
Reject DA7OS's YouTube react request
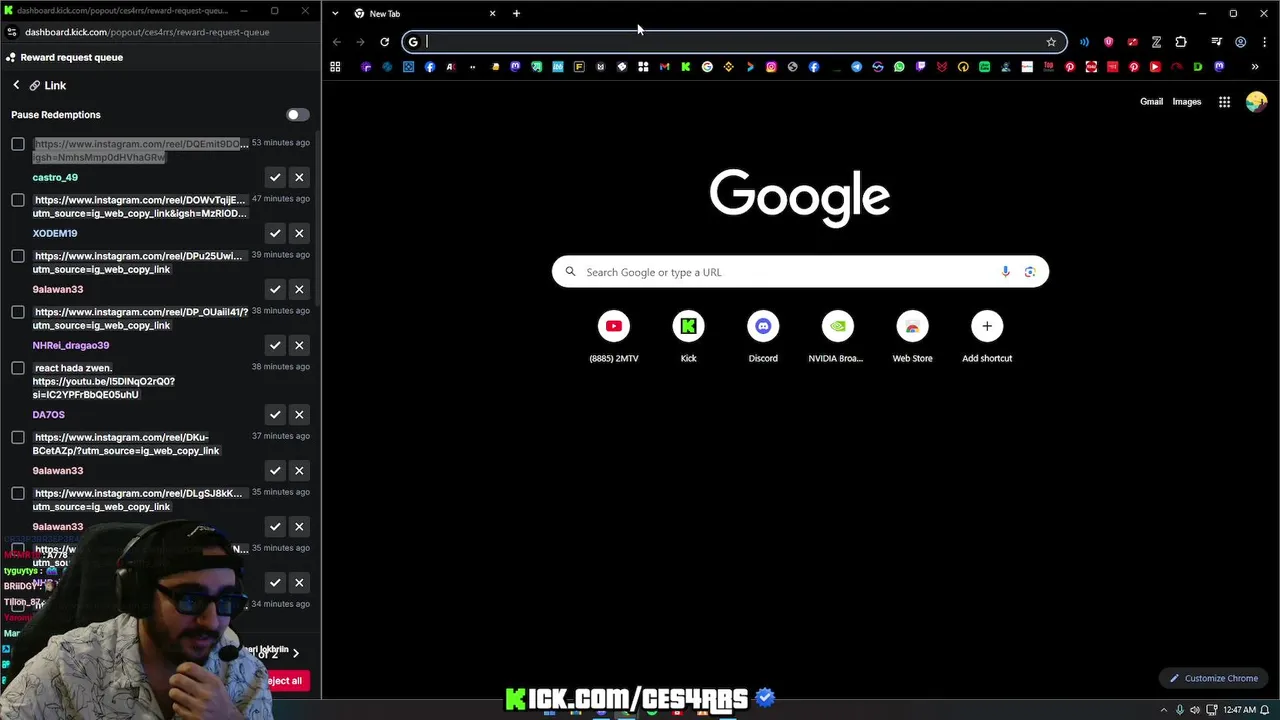coord(299,414)
